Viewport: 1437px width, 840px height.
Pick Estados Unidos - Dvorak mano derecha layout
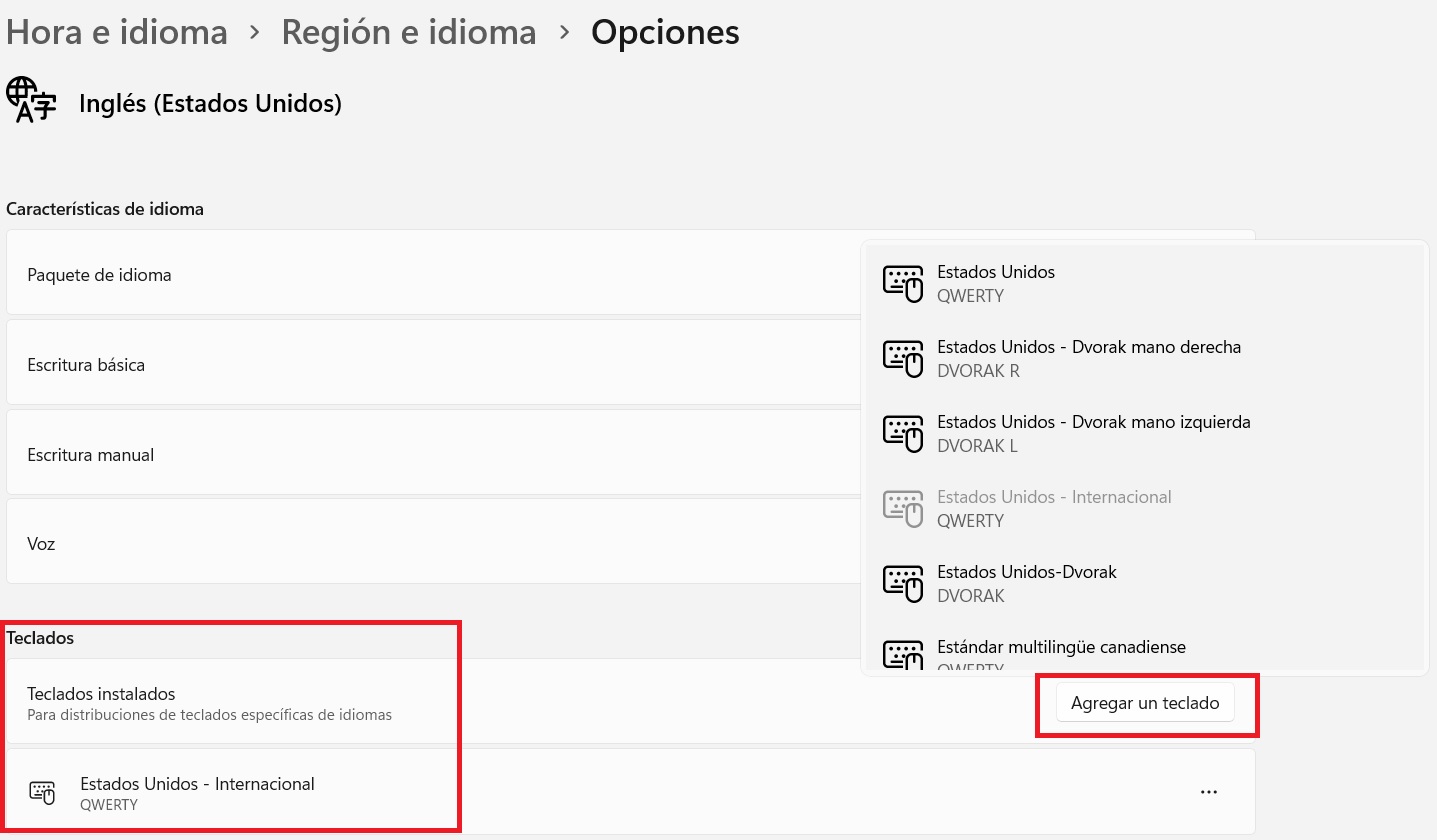[x=1144, y=358]
